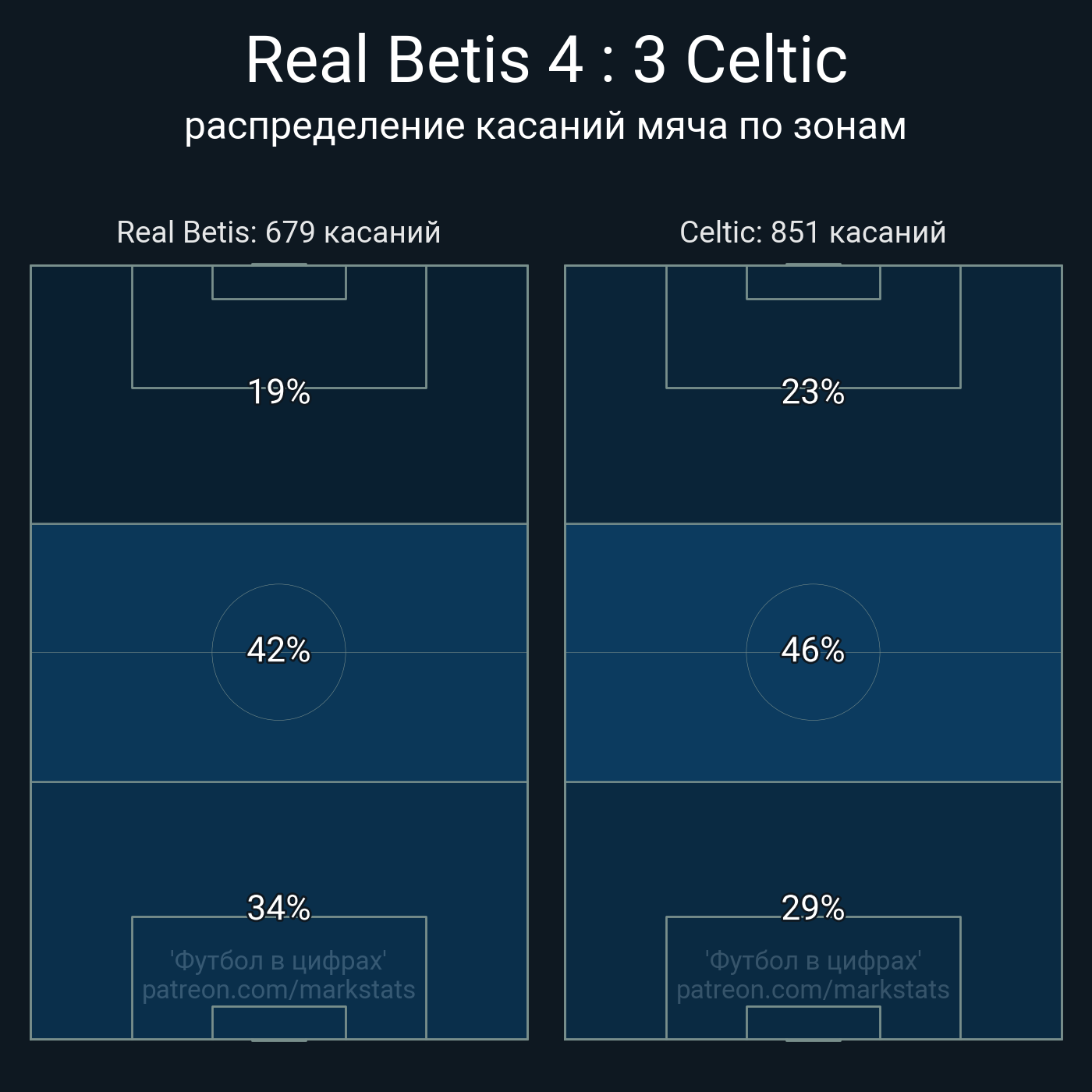Click the top six-yard box on Celtic pitch

pos(813,282)
